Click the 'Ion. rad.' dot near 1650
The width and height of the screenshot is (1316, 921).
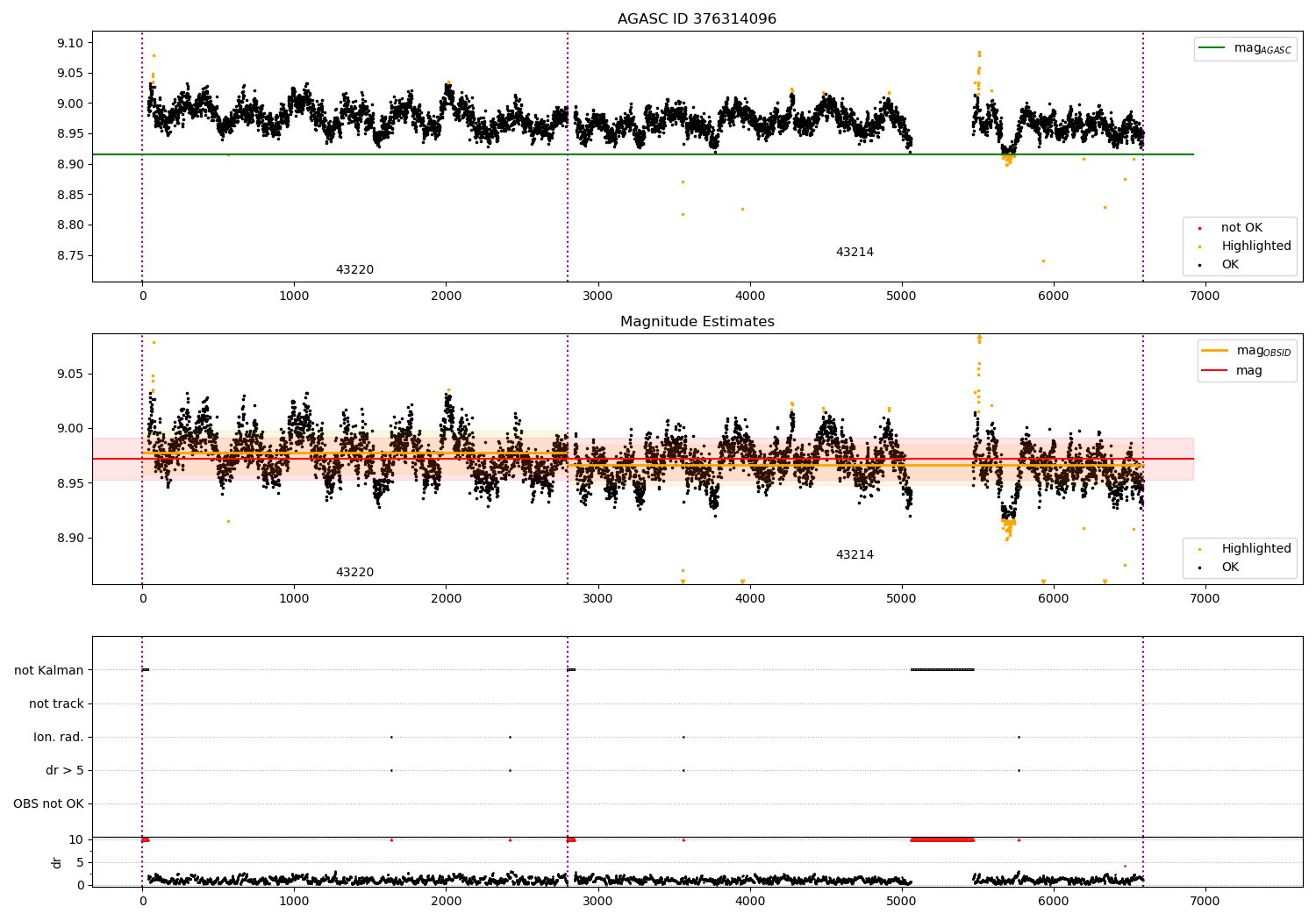click(391, 738)
